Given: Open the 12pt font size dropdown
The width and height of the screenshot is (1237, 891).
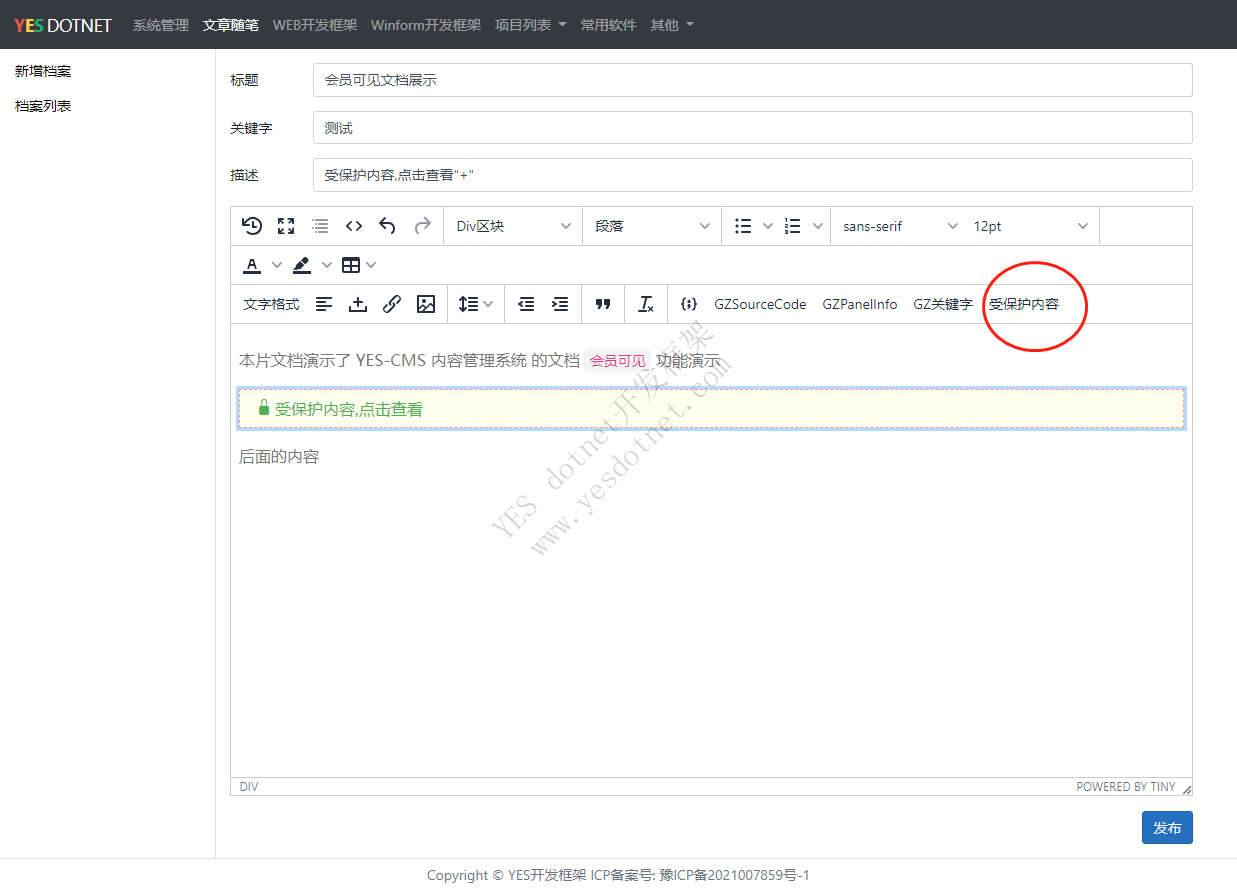Looking at the screenshot, I should pyautogui.click(x=1030, y=226).
